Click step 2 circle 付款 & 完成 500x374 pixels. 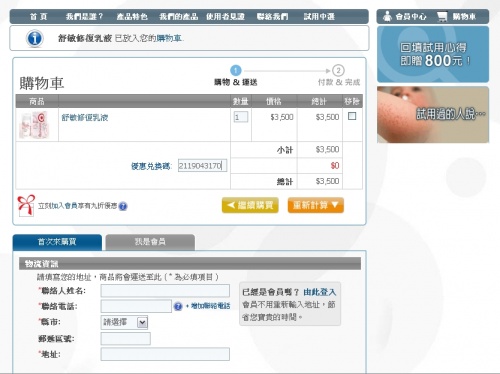(x=338, y=70)
